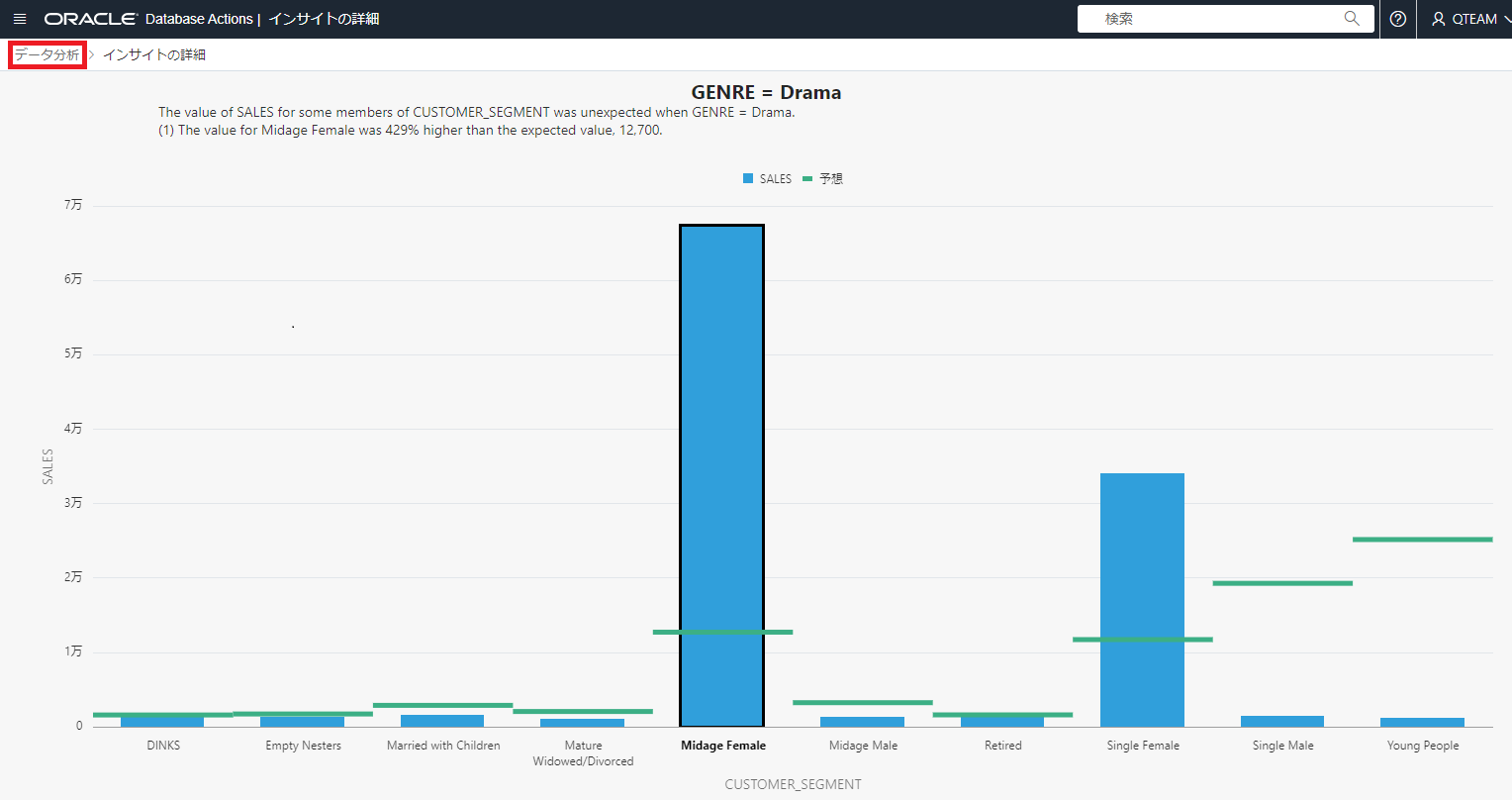Screen dimensions: 1512x800
Task: Click the インサイトの詳細 breadcrumb item
Action: tap(154, 54)
